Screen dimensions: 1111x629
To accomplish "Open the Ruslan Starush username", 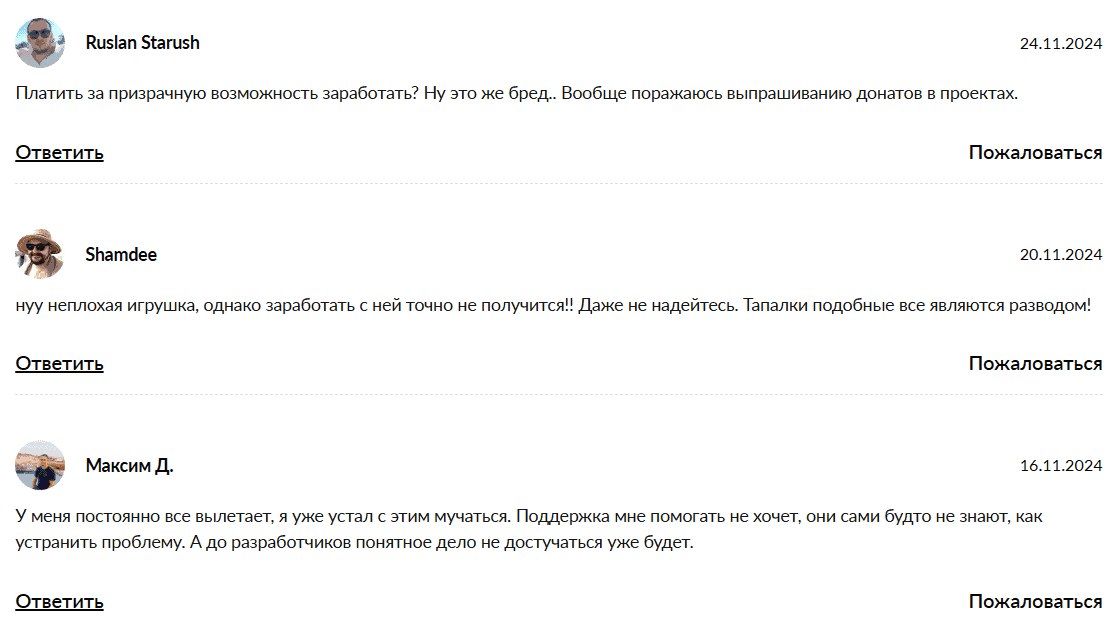I will (x=142, y=43).
